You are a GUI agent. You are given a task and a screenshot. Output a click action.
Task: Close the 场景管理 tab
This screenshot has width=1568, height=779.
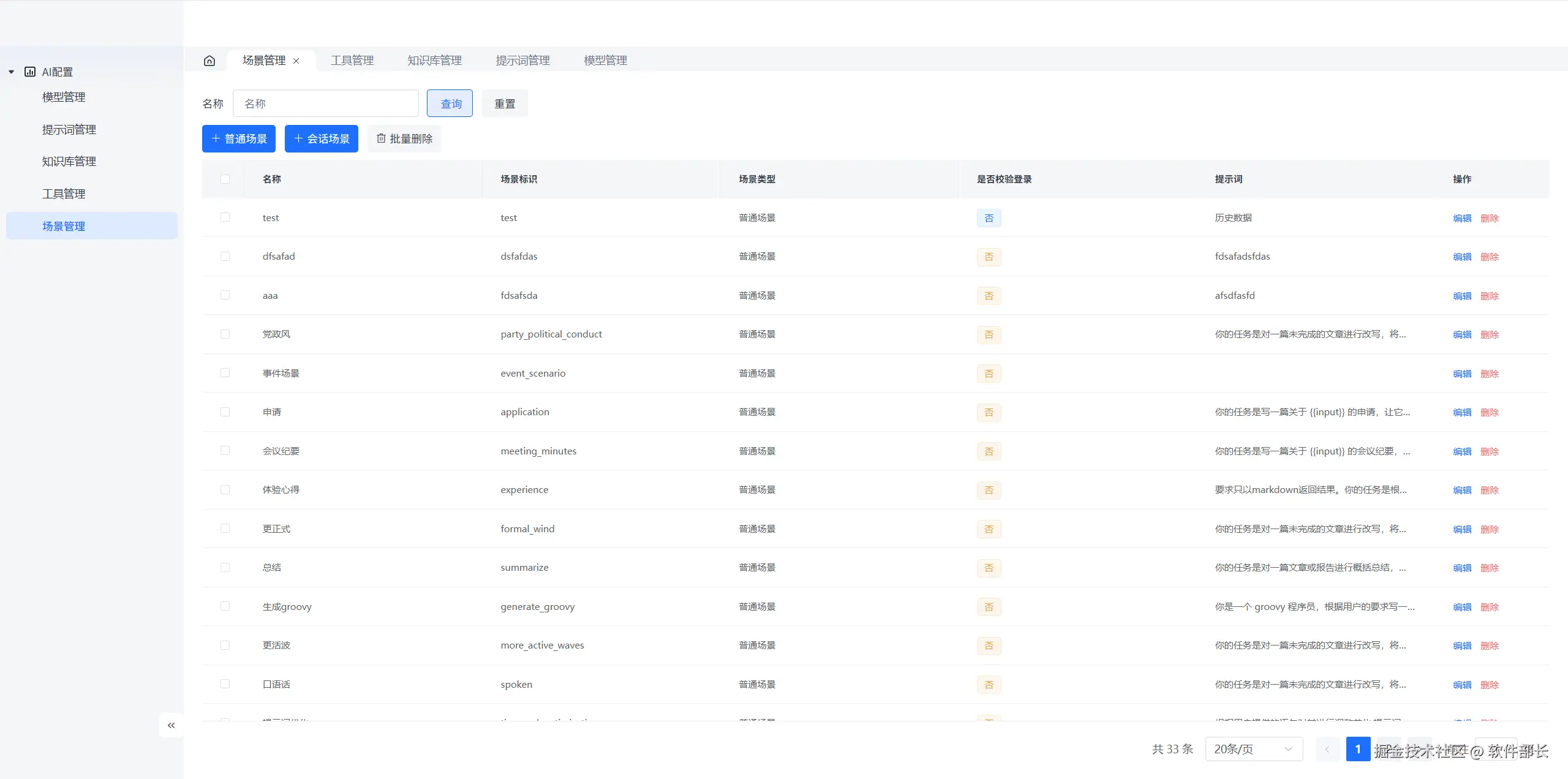click(x=296, y=61)
